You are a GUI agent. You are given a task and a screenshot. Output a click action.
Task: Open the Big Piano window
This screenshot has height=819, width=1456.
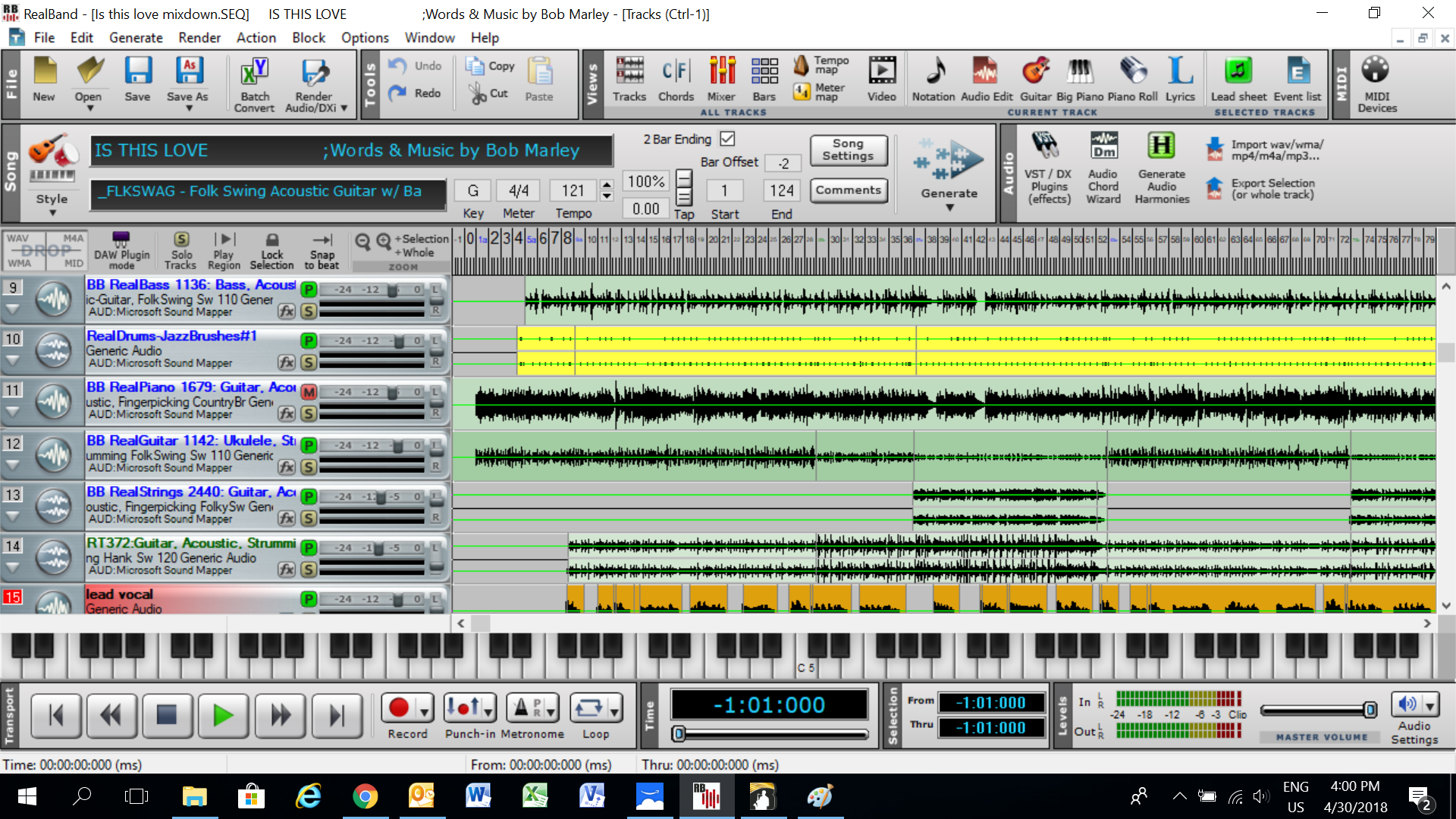pyautogui.click(x=1080, y=80)
